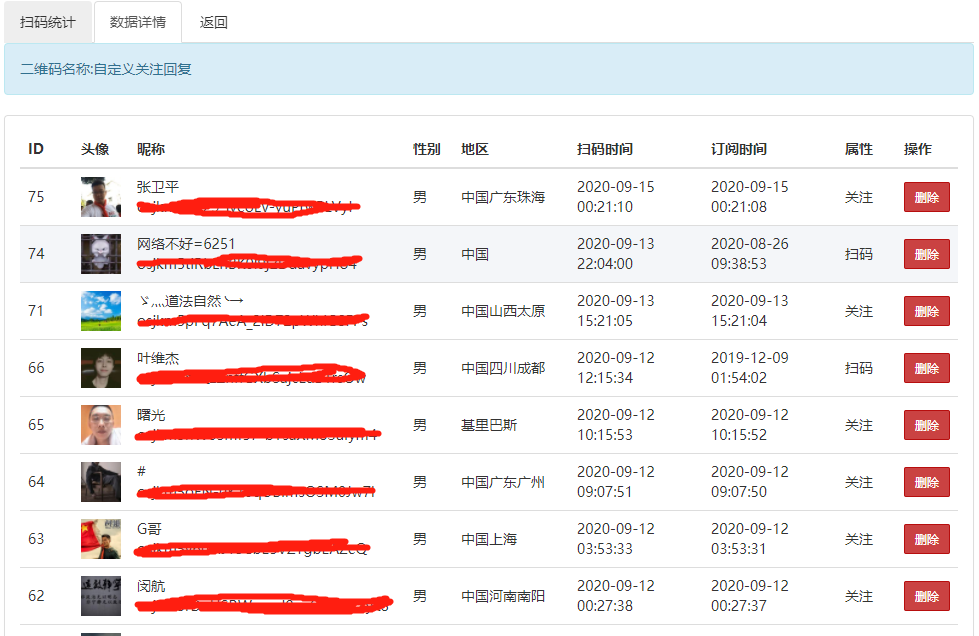This screenshot has height=636, width=979.
Task: Delete row with ID 64
Action: tap(927, 482)
